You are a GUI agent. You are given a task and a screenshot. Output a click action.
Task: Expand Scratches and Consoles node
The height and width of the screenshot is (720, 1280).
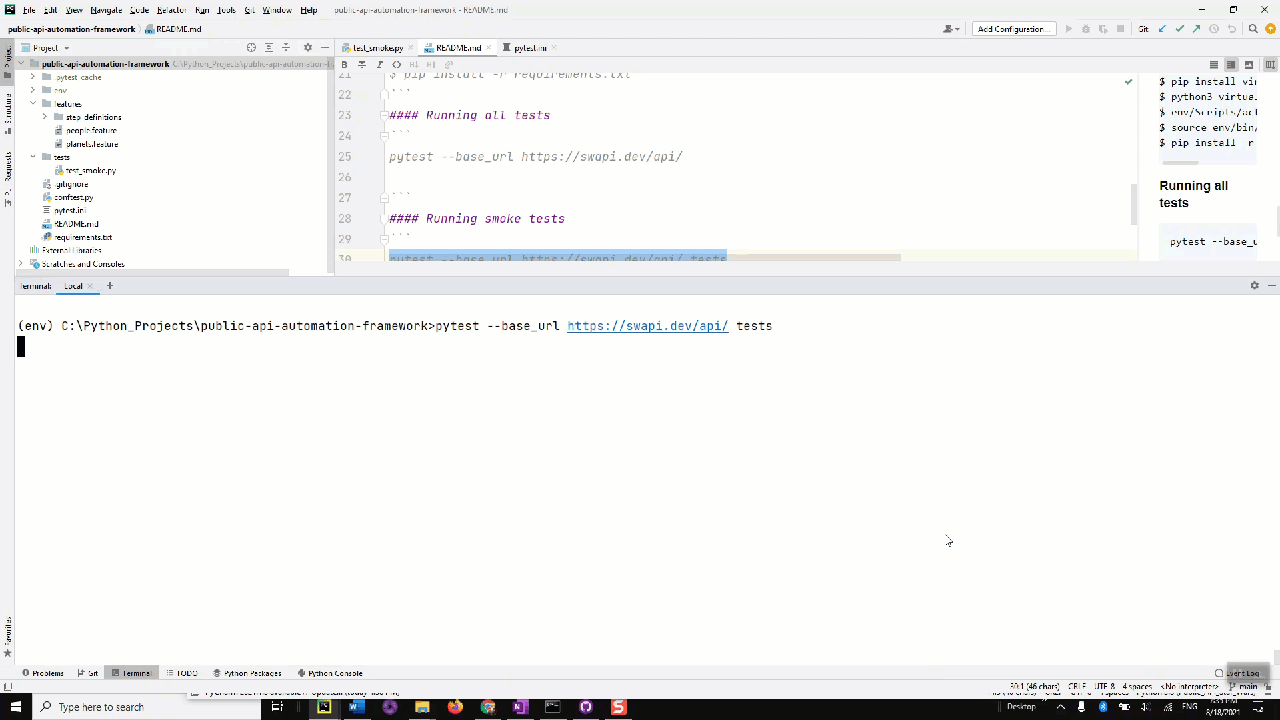click(x=21, y=264)
